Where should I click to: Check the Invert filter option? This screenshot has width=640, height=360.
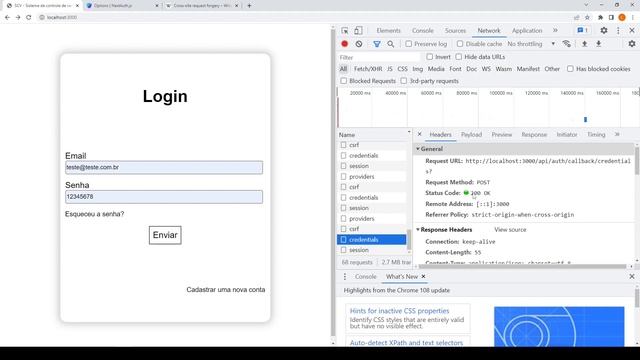pyautogui.click(x=429, y=57)
